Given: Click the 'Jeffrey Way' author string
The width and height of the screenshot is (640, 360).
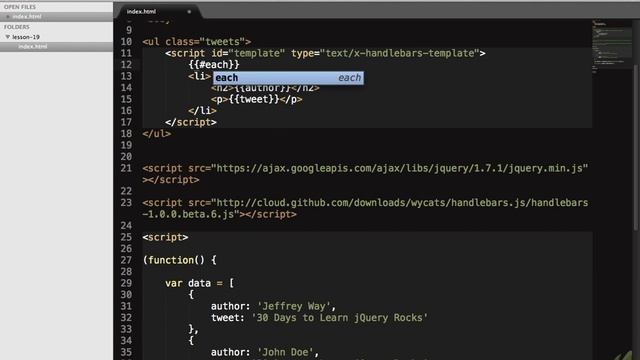Looking at the screenshot, I should 293,306.
